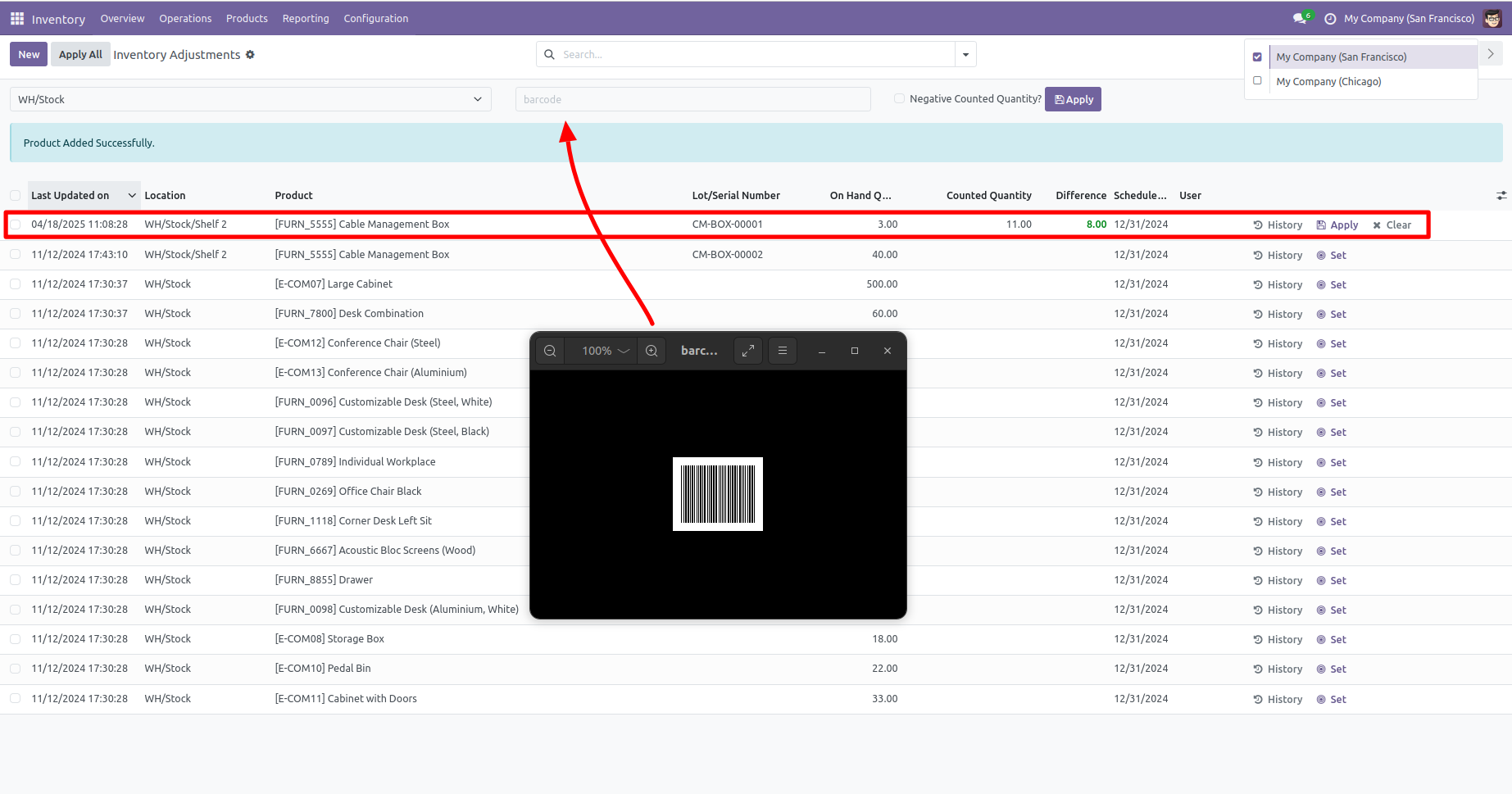Click purple Apply button beside Negative Counted Quantity
This screenshot has height=794, width=1512.
(x=1073, y=99)
